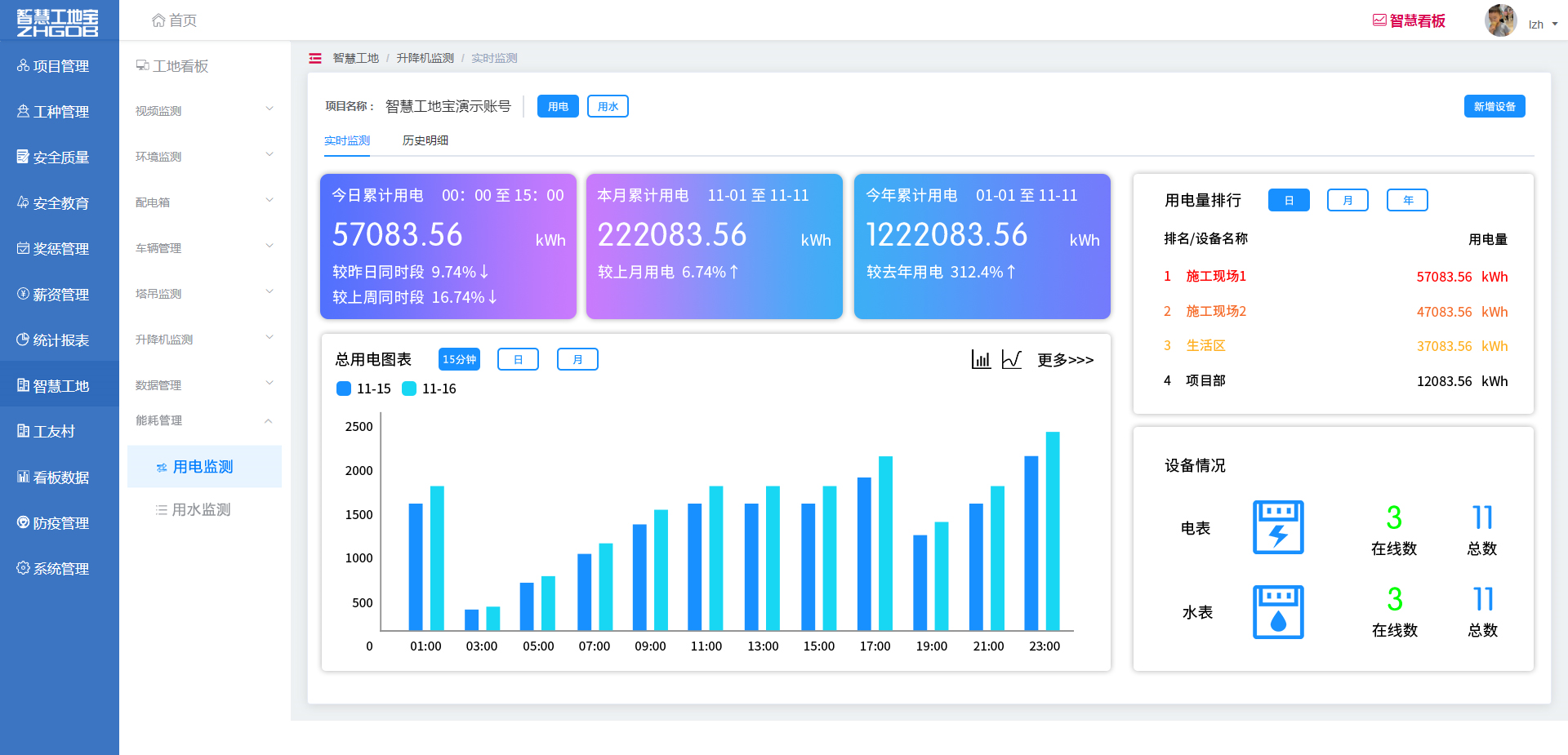
Task: Click 更多>>> link
Action: [1065, 360]
